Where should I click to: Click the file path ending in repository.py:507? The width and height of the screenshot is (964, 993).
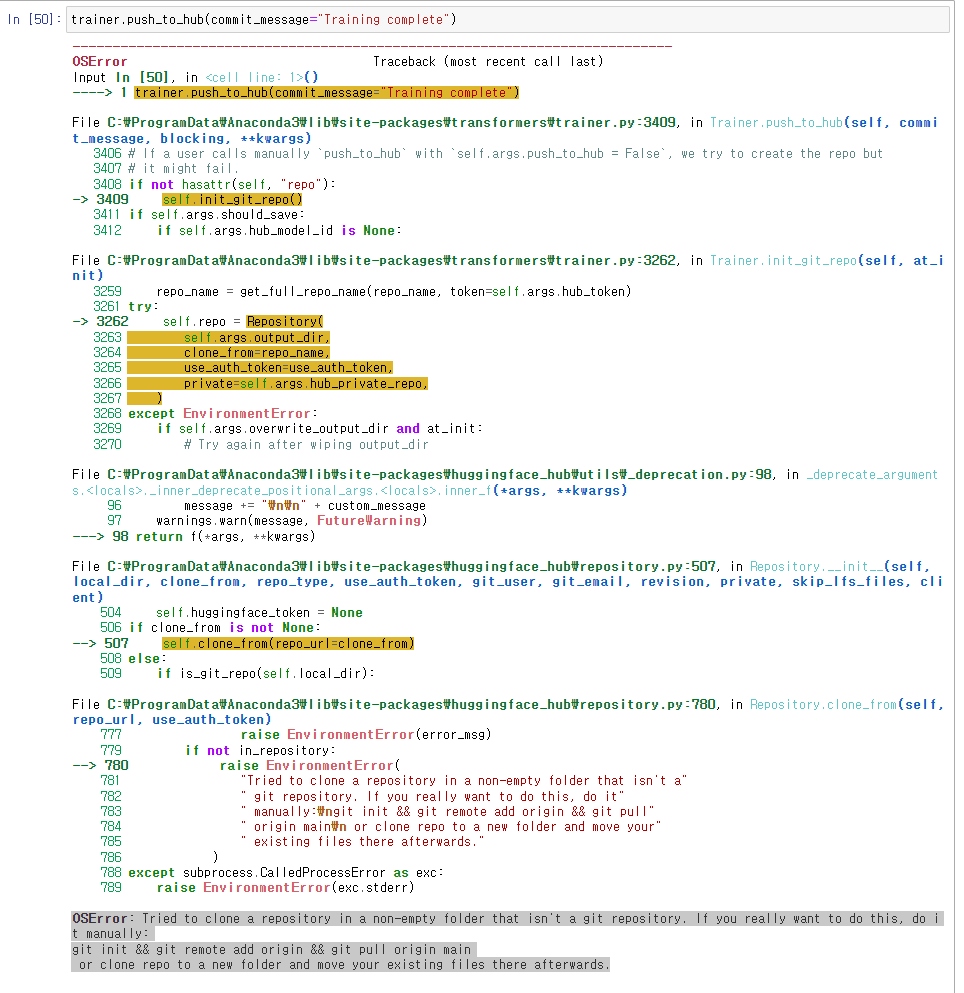tap(411, 566)
